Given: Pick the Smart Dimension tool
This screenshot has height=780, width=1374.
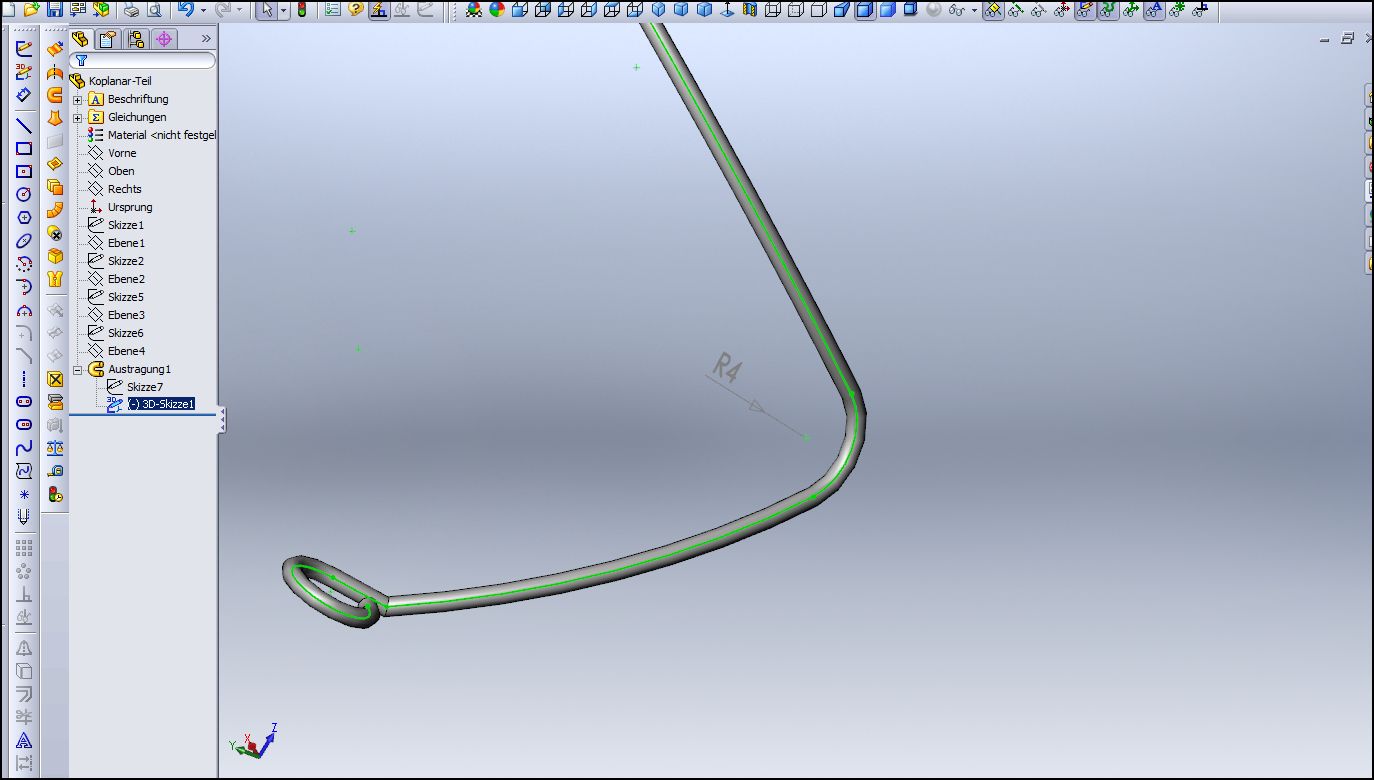Looking at the screenshot, I should (24, 95).
